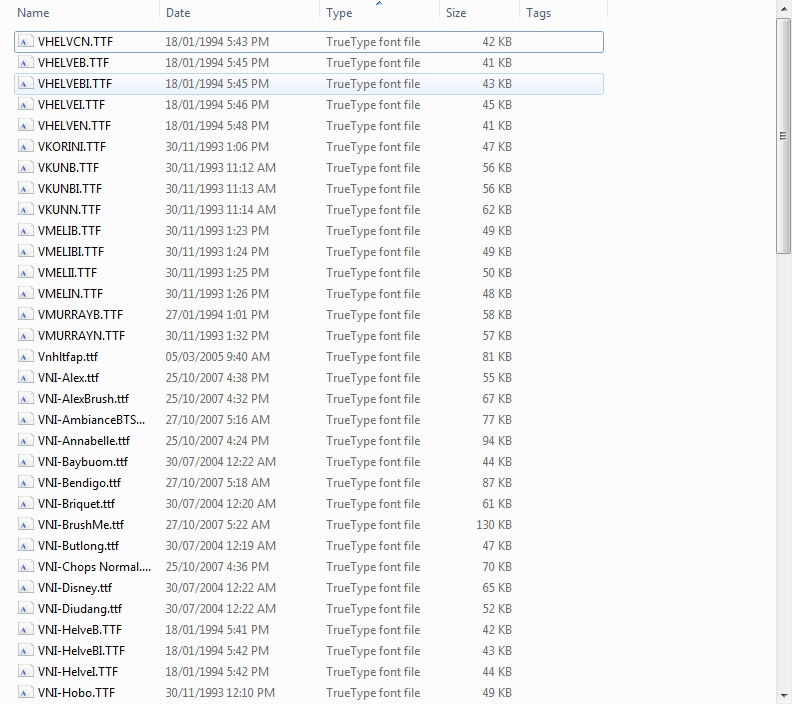Click the VNI-Briquet.ttf font icon
The image size is (792, 704).
tap(24, 504)
